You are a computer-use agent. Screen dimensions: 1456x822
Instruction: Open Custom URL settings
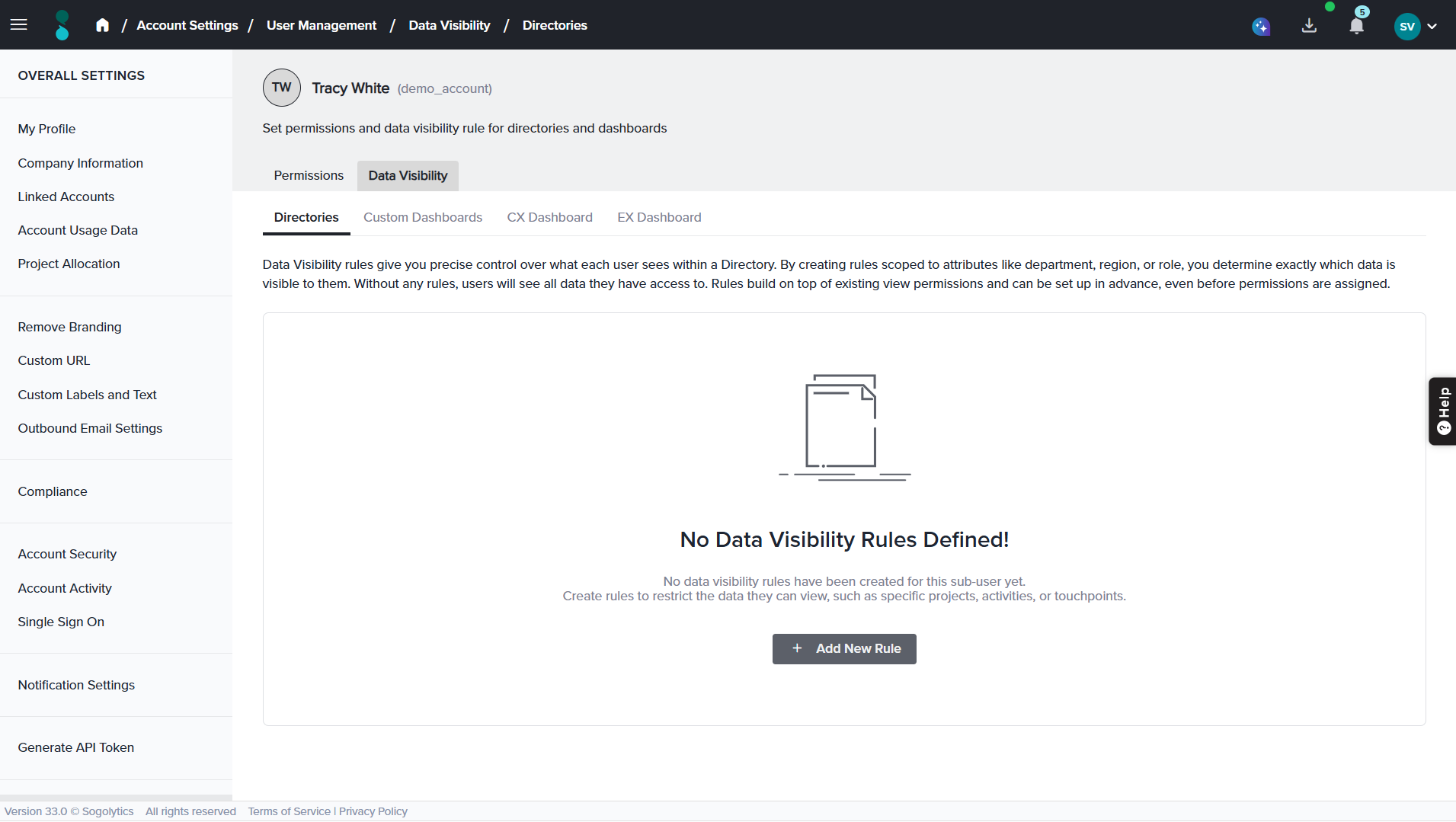pos(53,361)
